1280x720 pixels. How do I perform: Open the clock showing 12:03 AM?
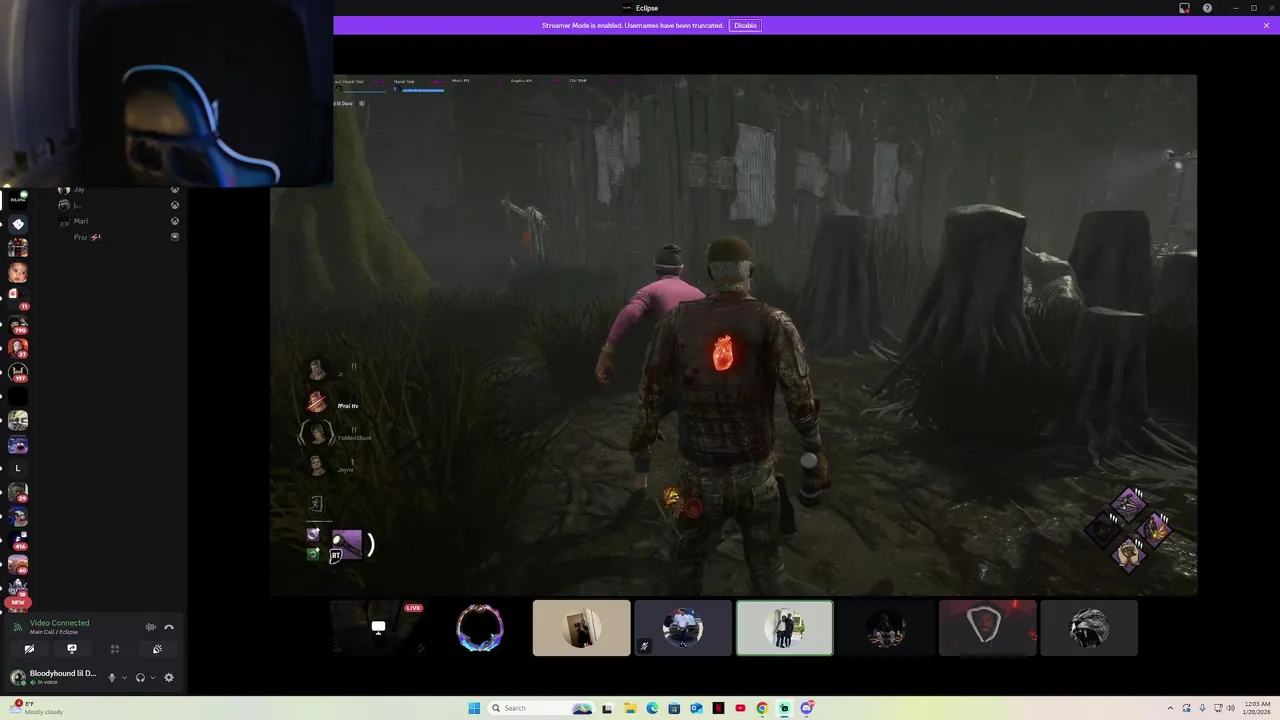point(1257,708)
